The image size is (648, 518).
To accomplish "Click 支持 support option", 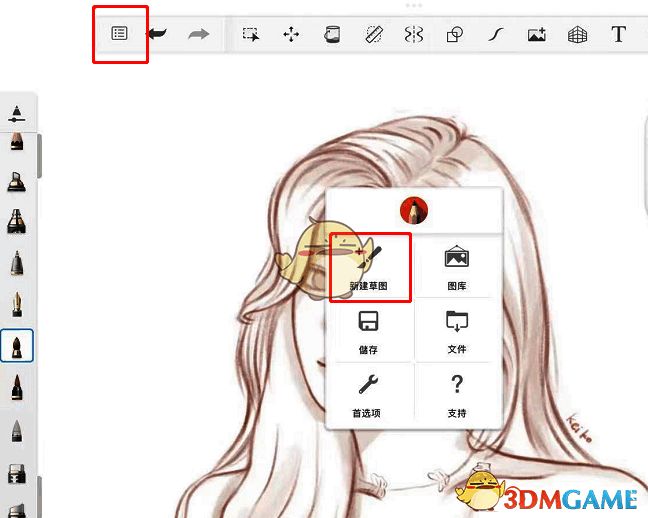I will pos(457,395).
